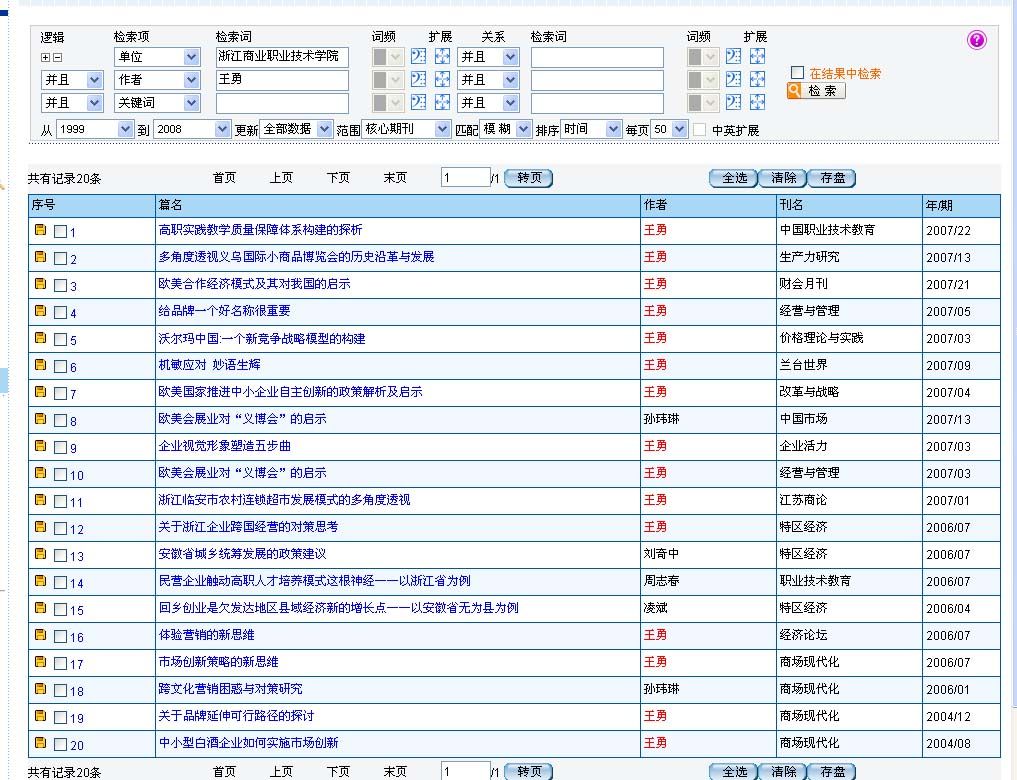Click the yellow record icon for row 20
The height and width of the screenshot is (780, 1017).
pos(40,742)
